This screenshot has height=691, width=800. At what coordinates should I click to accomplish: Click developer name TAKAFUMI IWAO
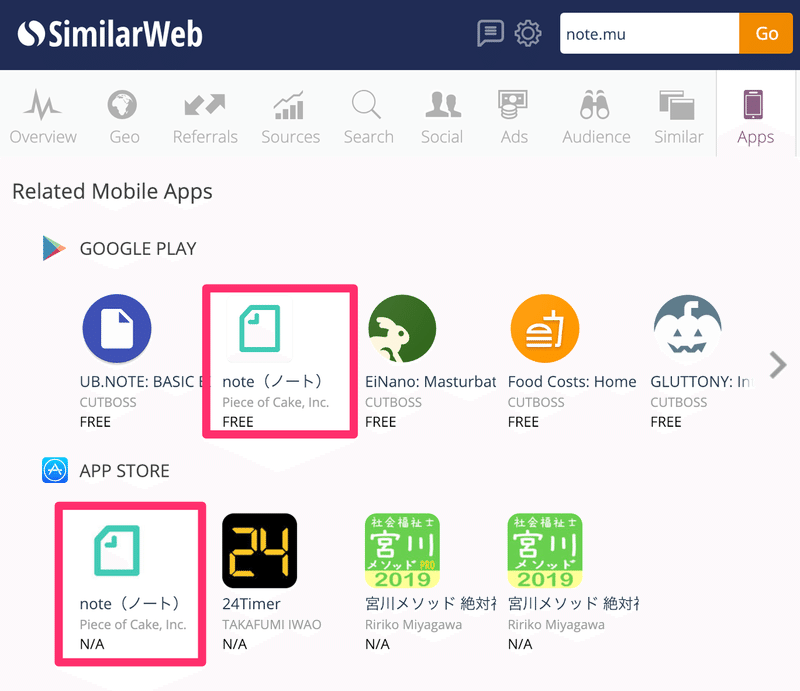[271, 625]
